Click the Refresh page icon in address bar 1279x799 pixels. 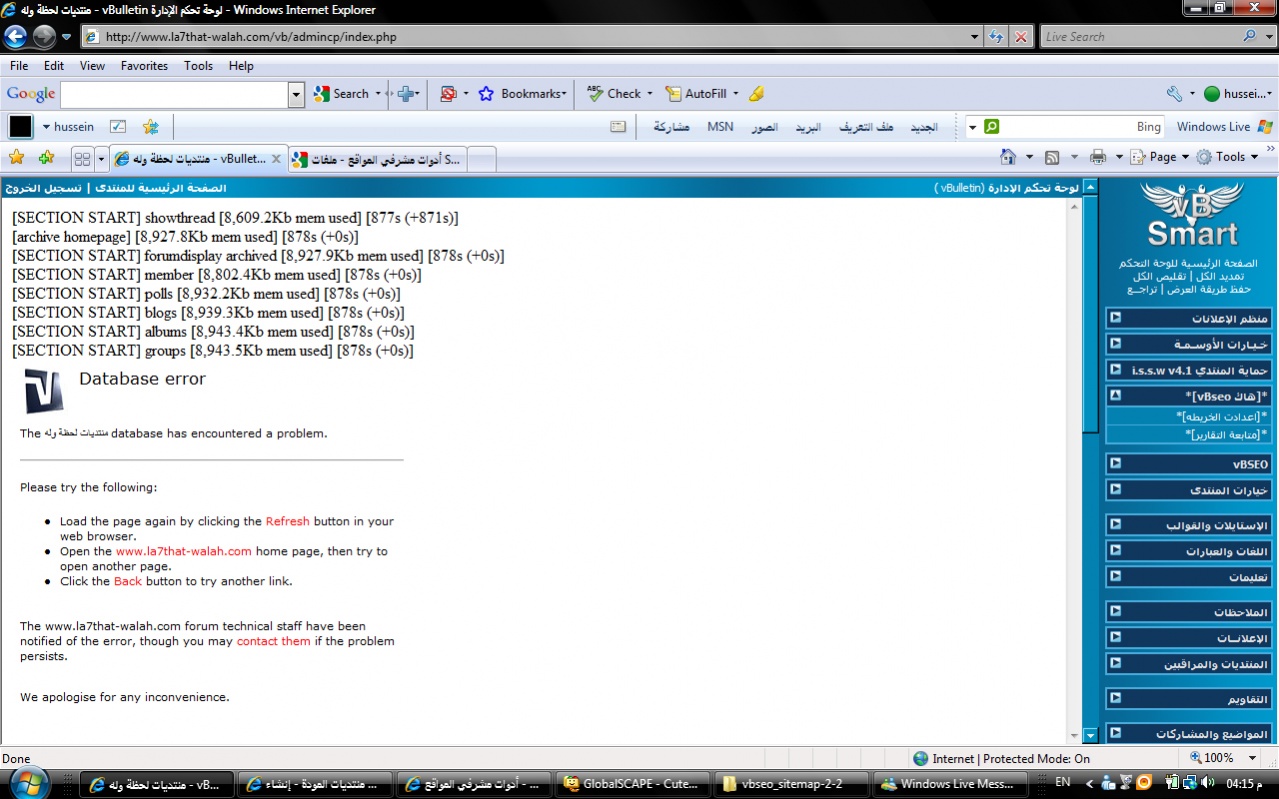click(996, 37)
